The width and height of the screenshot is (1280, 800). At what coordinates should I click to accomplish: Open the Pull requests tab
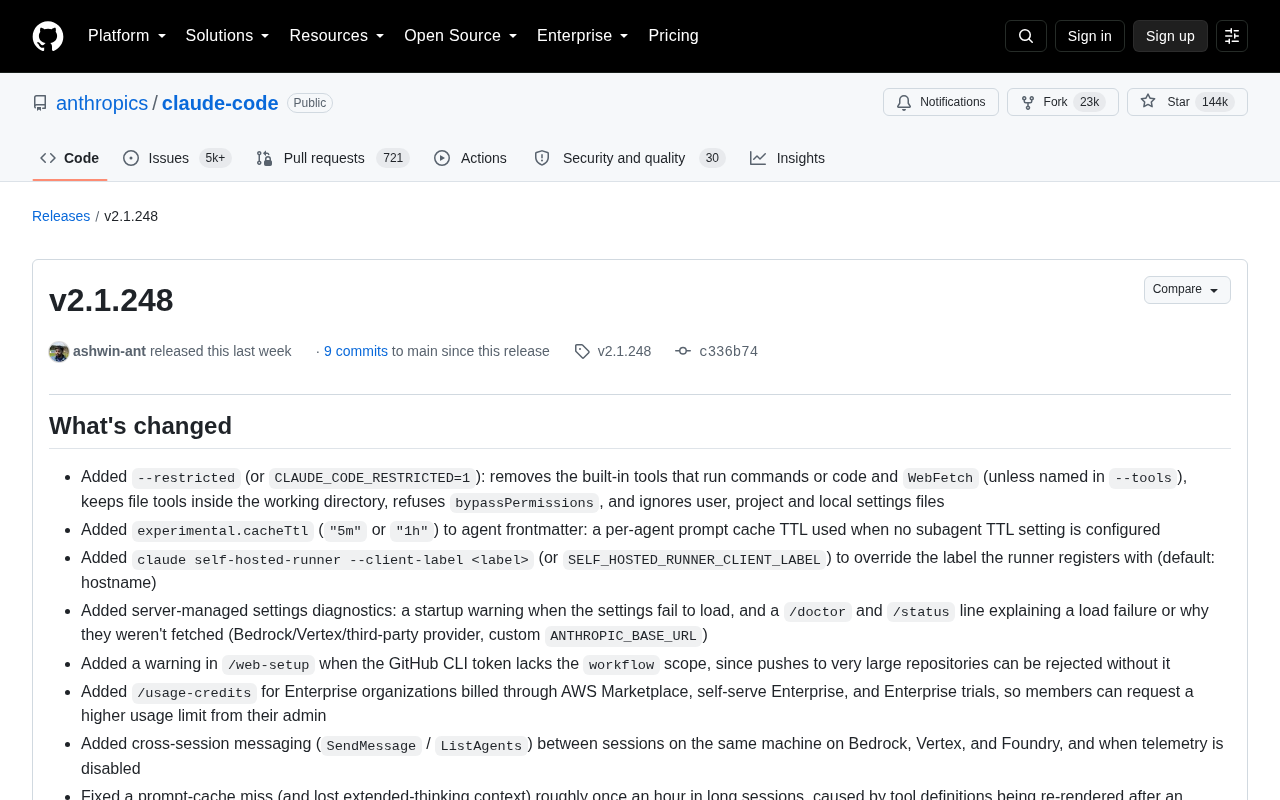click(333, 158)
